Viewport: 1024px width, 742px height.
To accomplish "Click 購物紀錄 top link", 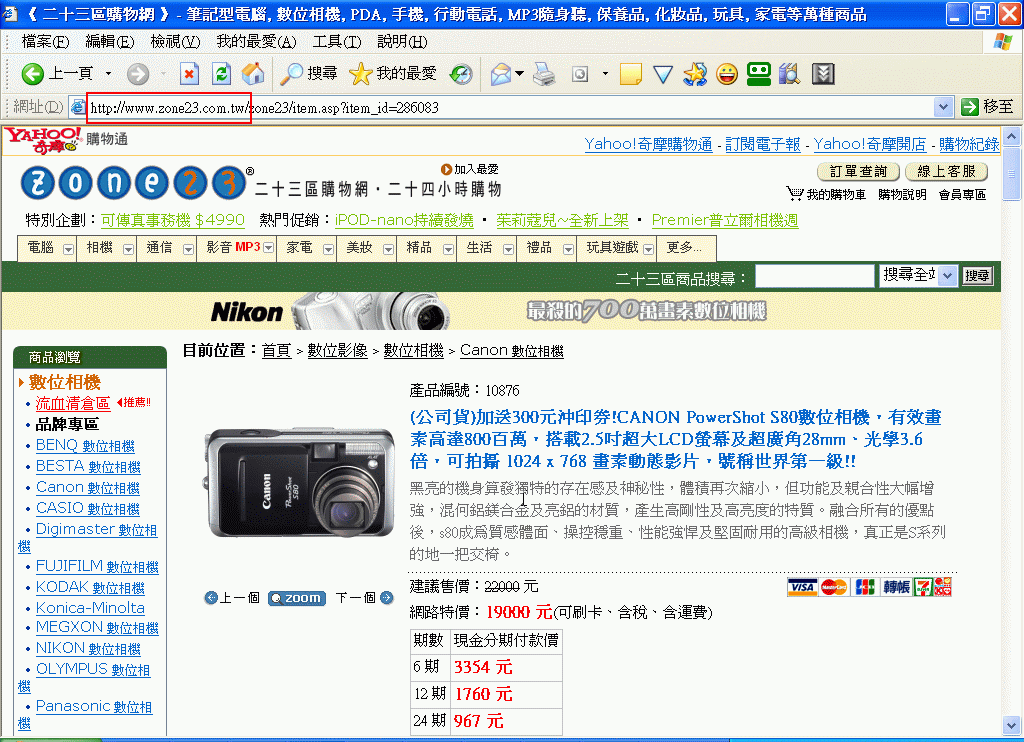I will click(x=968, y=144).
